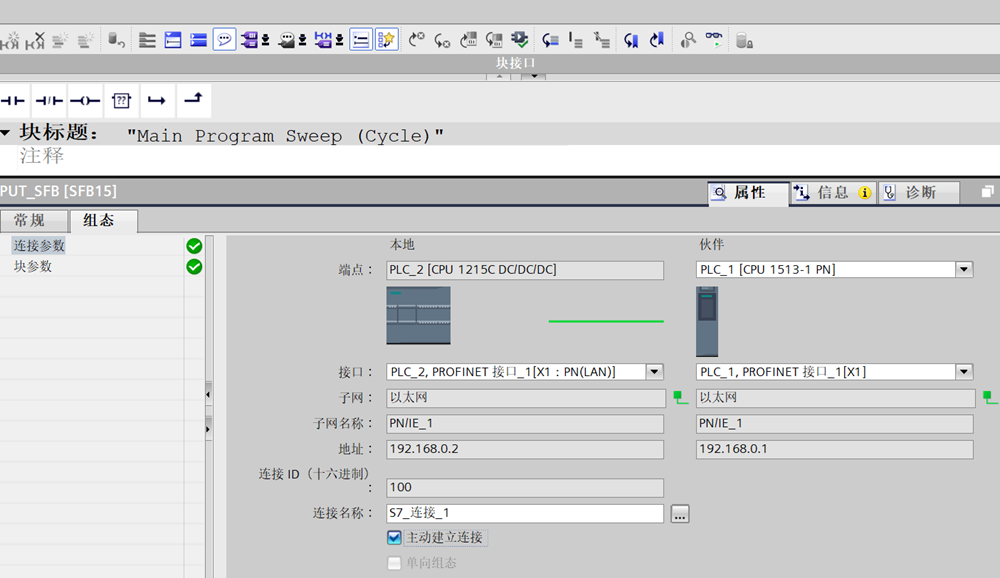
Task: Insert a normally closed contact
Action: 48,100
